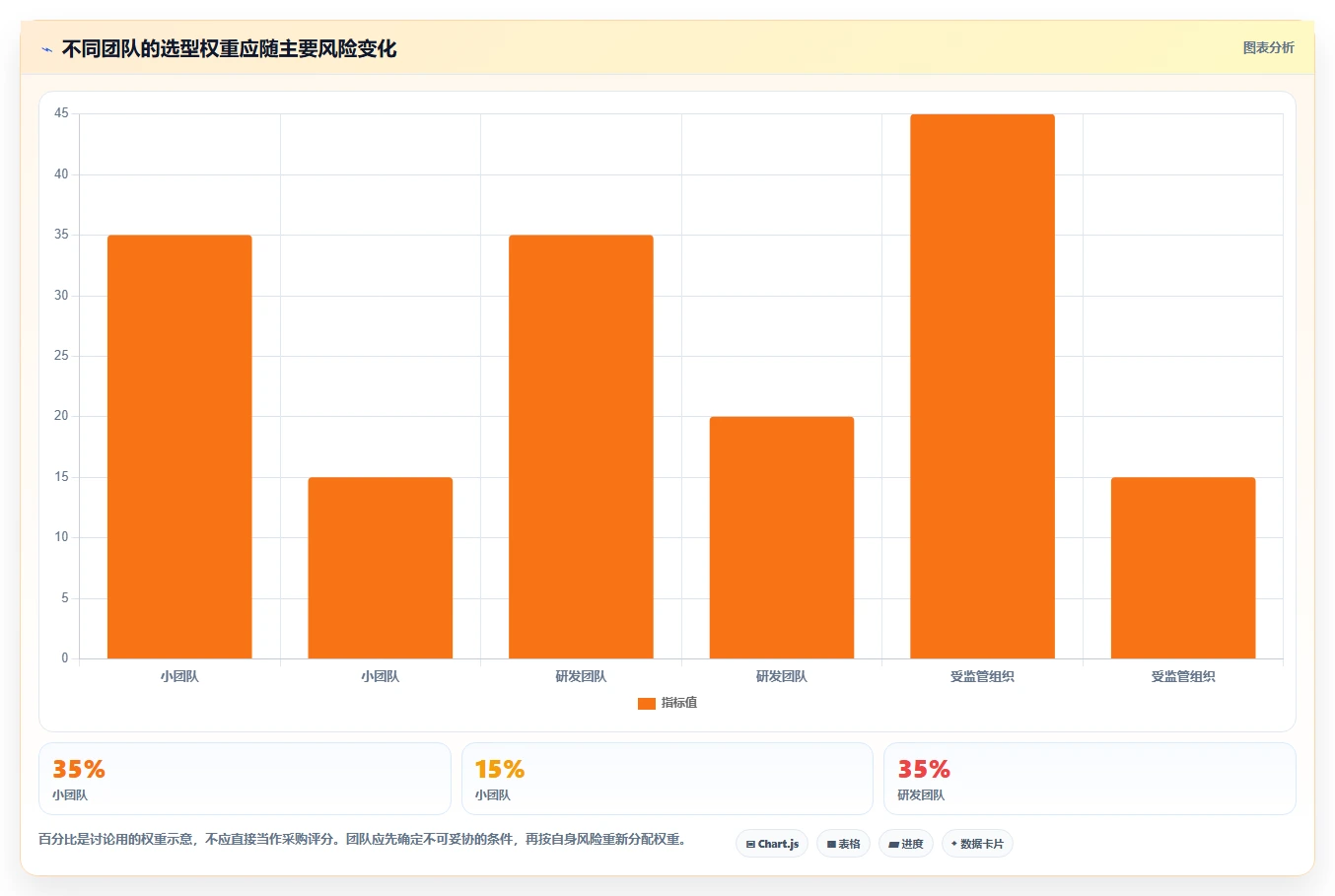Click the lightning icon beside the chart title
Image resolution: width=1335 pixels, height=896 pixels.
(46, 49)
